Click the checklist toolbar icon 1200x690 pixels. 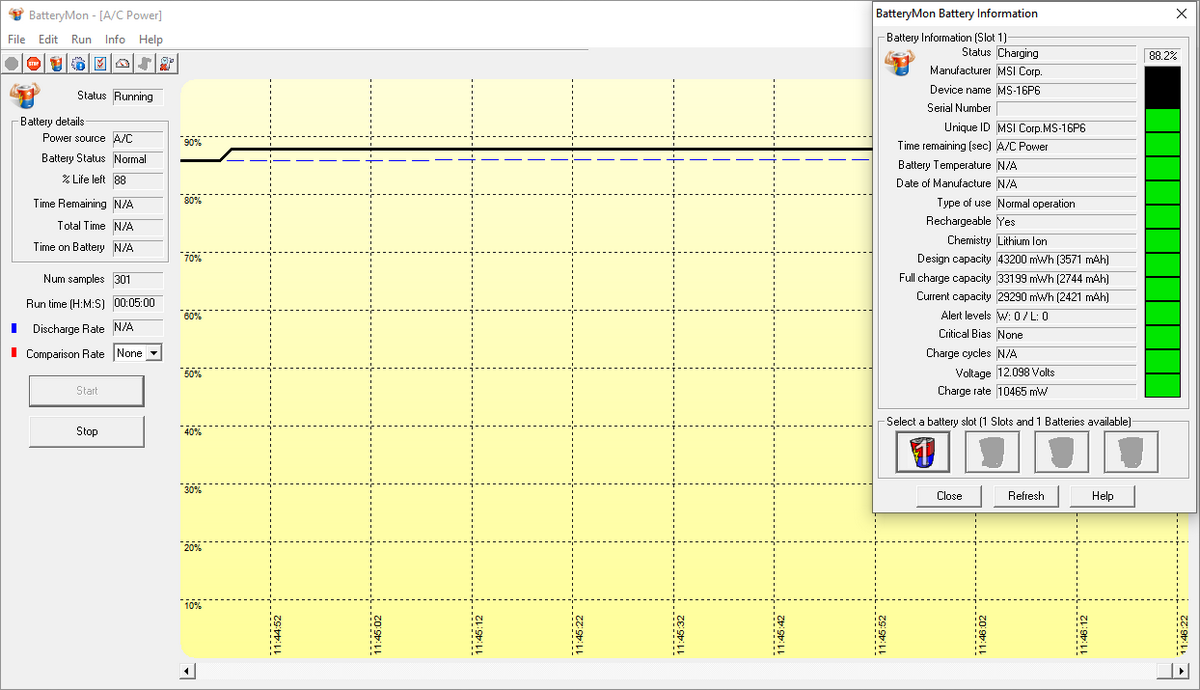(x=100, y=63)
